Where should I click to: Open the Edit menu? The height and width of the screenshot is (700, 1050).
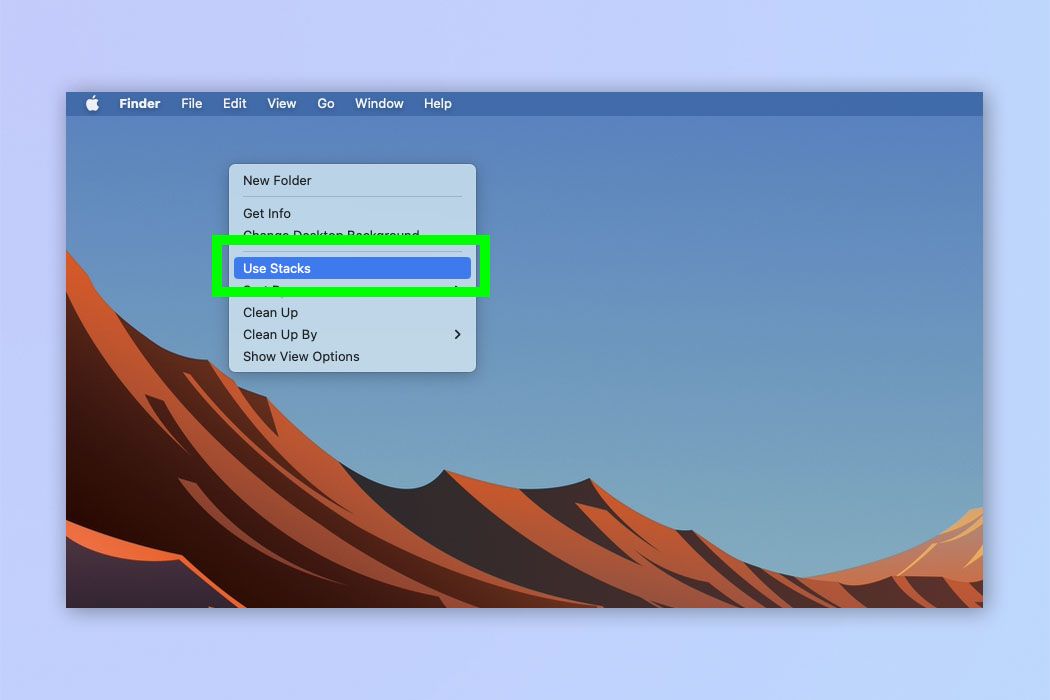(234, 103)
